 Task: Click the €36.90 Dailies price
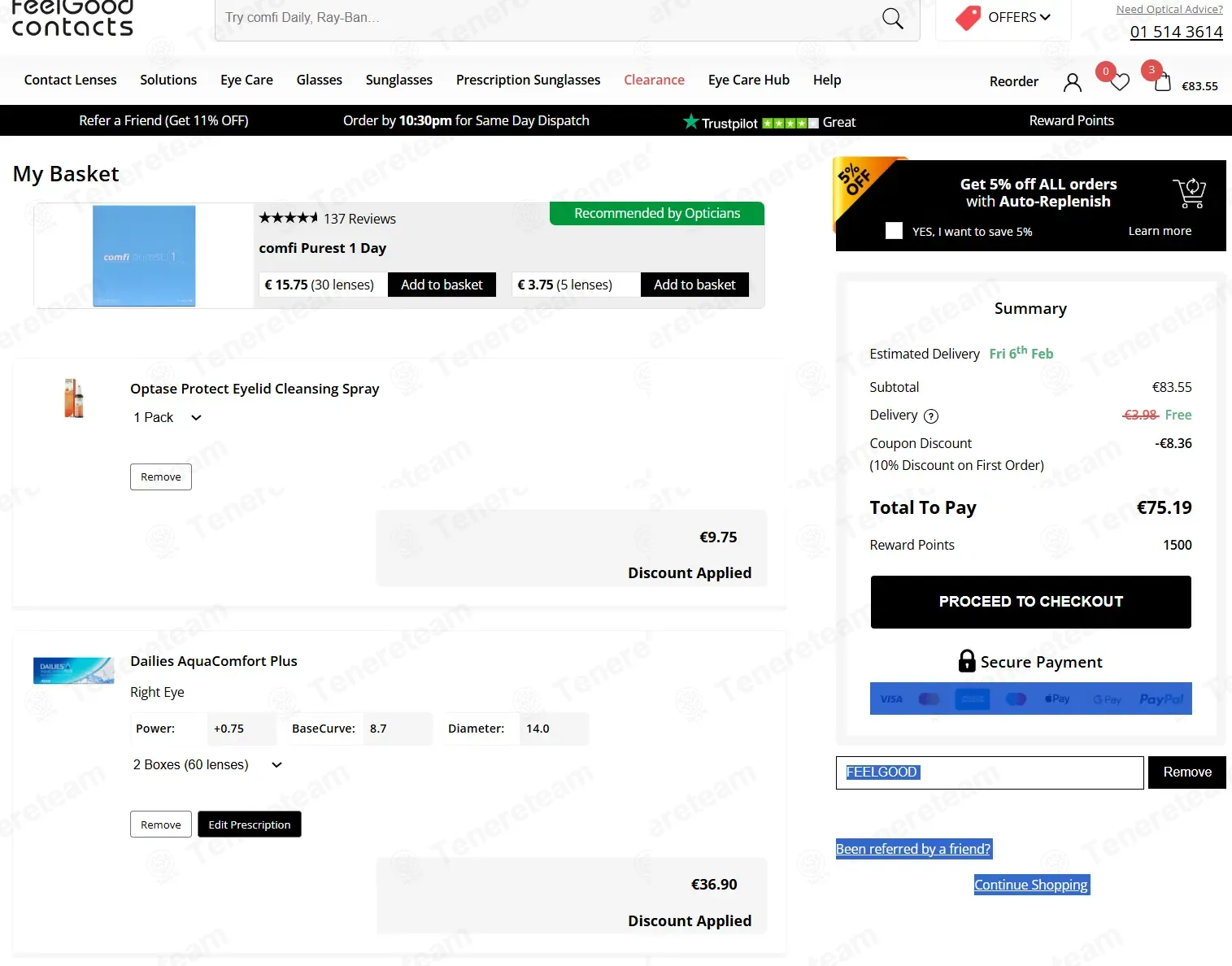point(714,885)
